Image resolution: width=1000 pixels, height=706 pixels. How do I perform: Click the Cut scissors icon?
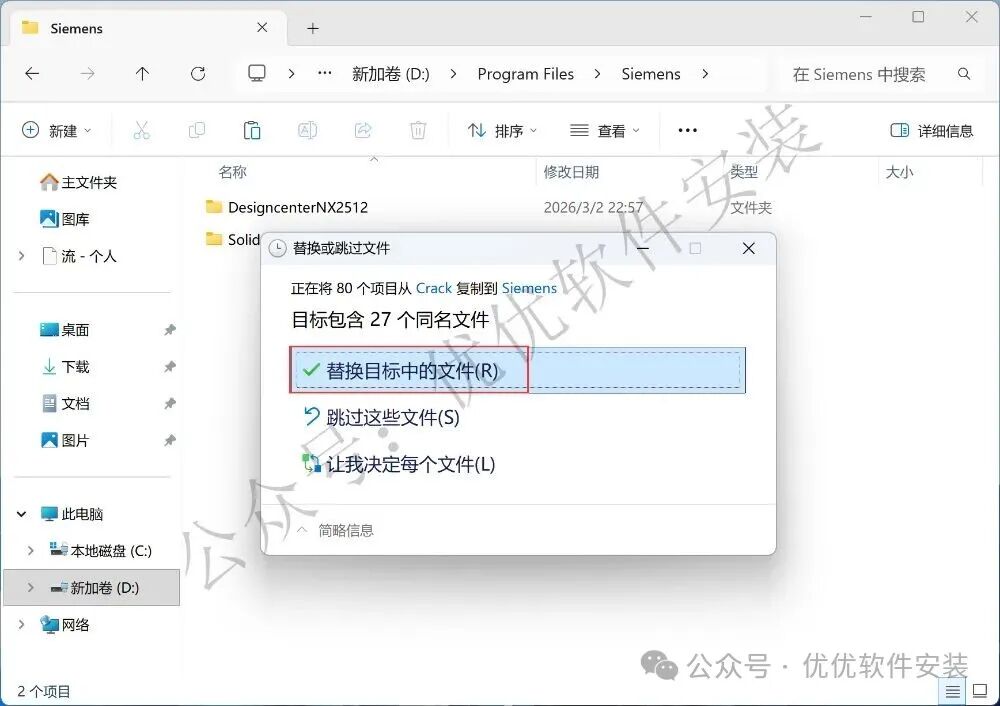pyautogui.click(x=142, y=131)
